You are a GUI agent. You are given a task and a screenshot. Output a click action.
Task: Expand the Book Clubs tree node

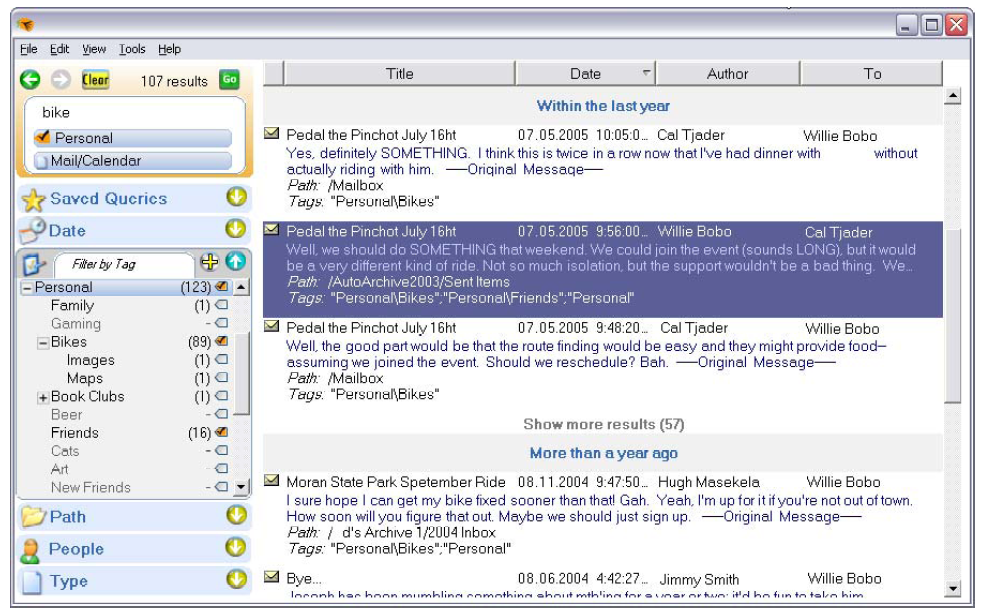pyautogui.click(x=43, y=397)
